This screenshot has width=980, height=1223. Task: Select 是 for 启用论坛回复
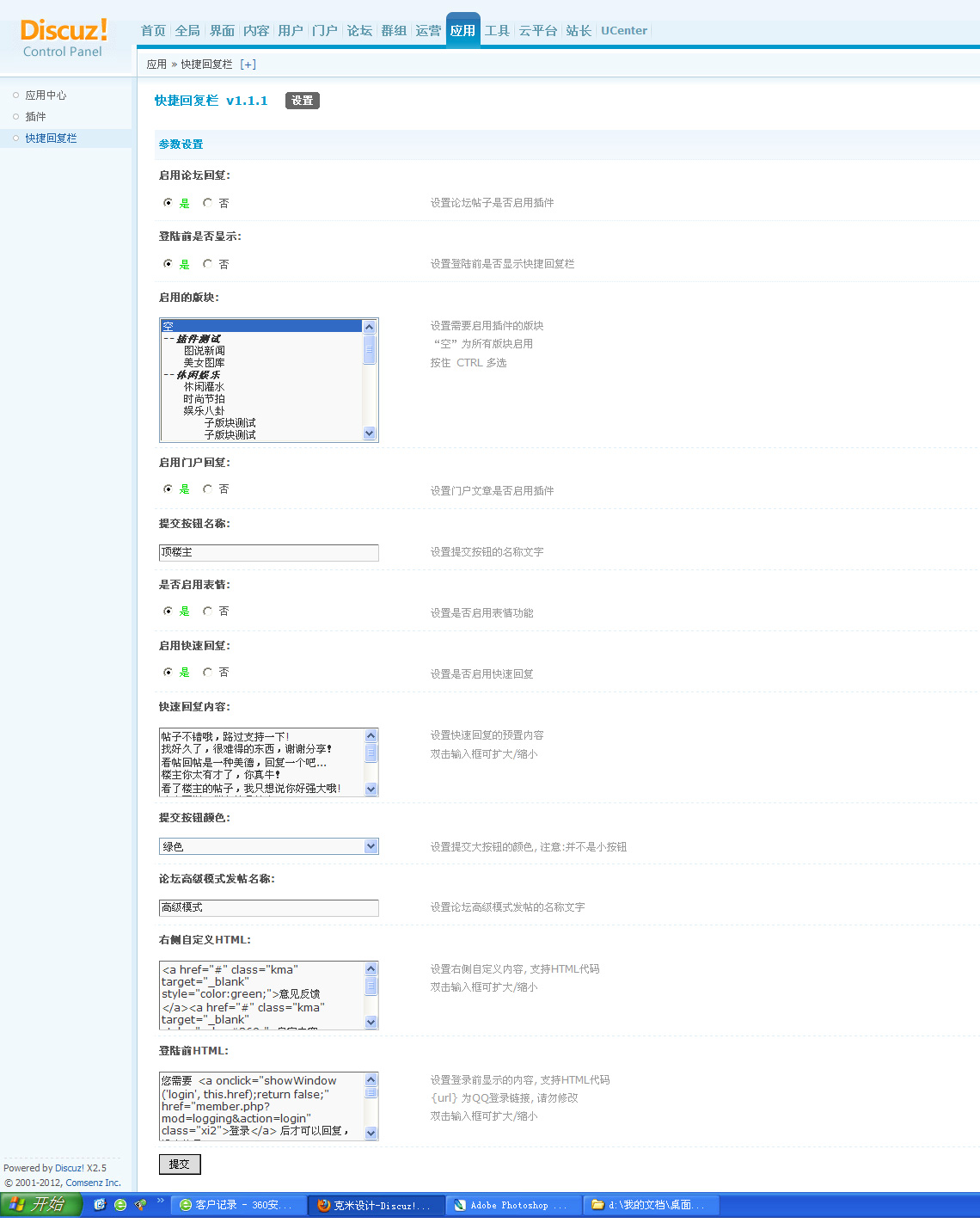(168, 203)
